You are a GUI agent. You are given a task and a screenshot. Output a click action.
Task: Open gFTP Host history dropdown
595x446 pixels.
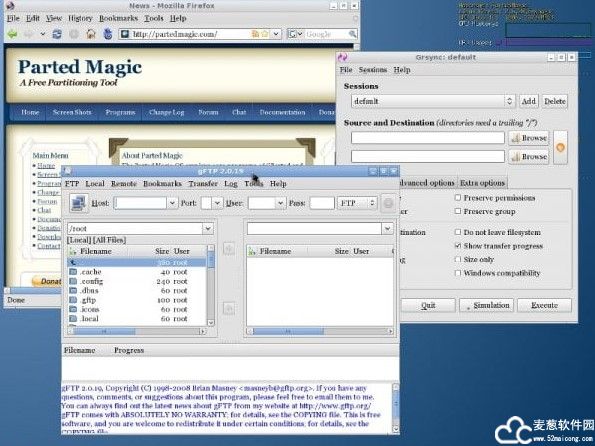point(172,203)
